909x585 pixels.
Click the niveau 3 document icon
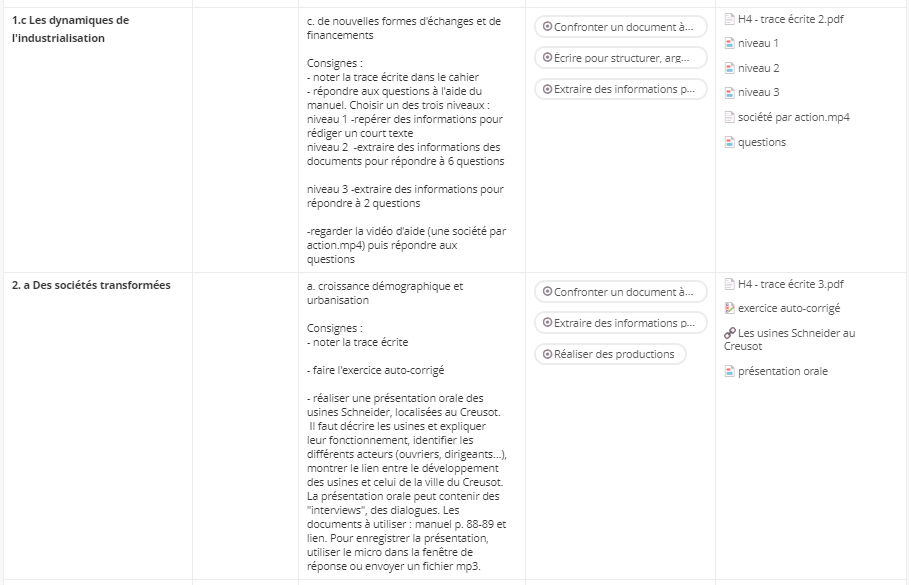pos(729,93)
